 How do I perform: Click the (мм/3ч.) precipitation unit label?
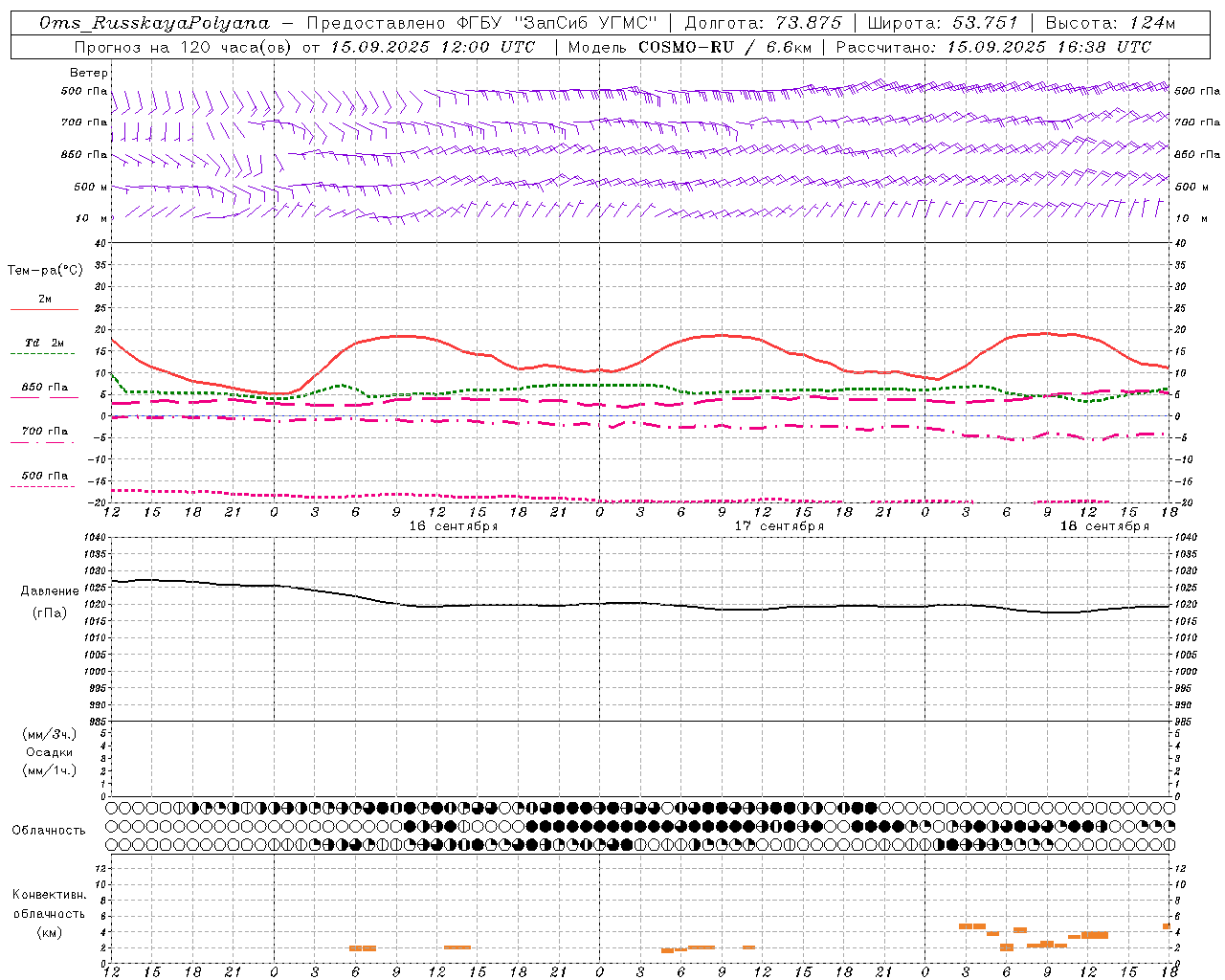(x=50, y=734)
